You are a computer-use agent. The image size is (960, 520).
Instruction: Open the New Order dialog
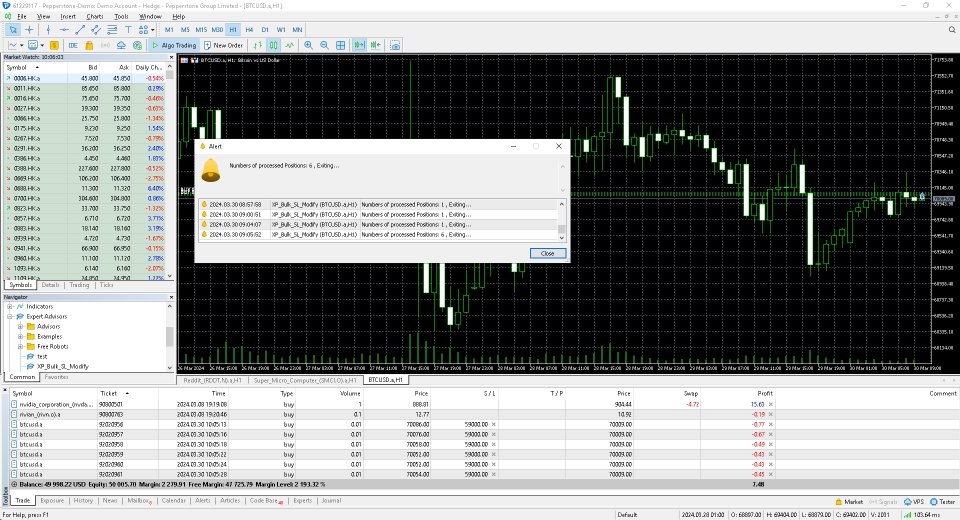pyautogui.click(x=223, y=45)
